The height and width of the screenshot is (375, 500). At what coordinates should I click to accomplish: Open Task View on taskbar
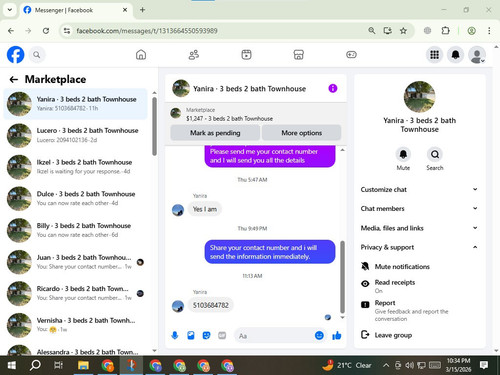pos(58,365)
